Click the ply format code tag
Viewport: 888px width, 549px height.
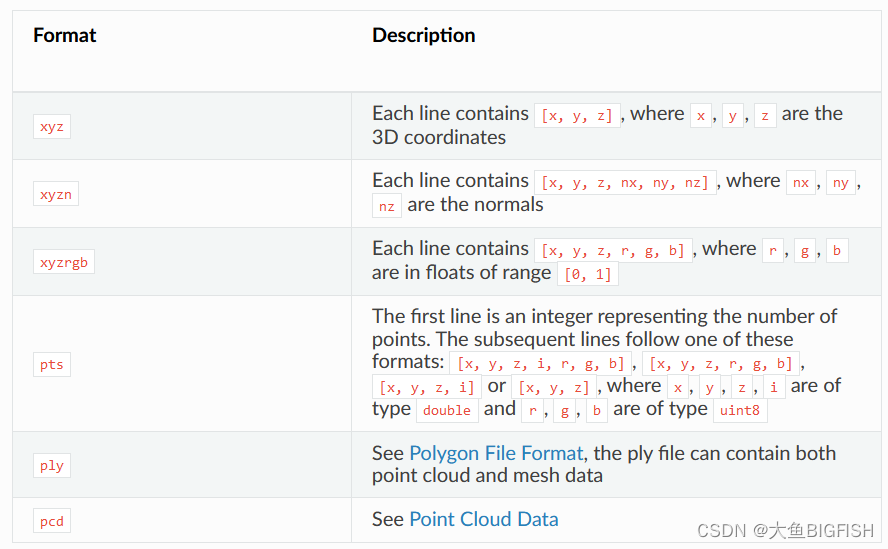[x=52, y=466]
